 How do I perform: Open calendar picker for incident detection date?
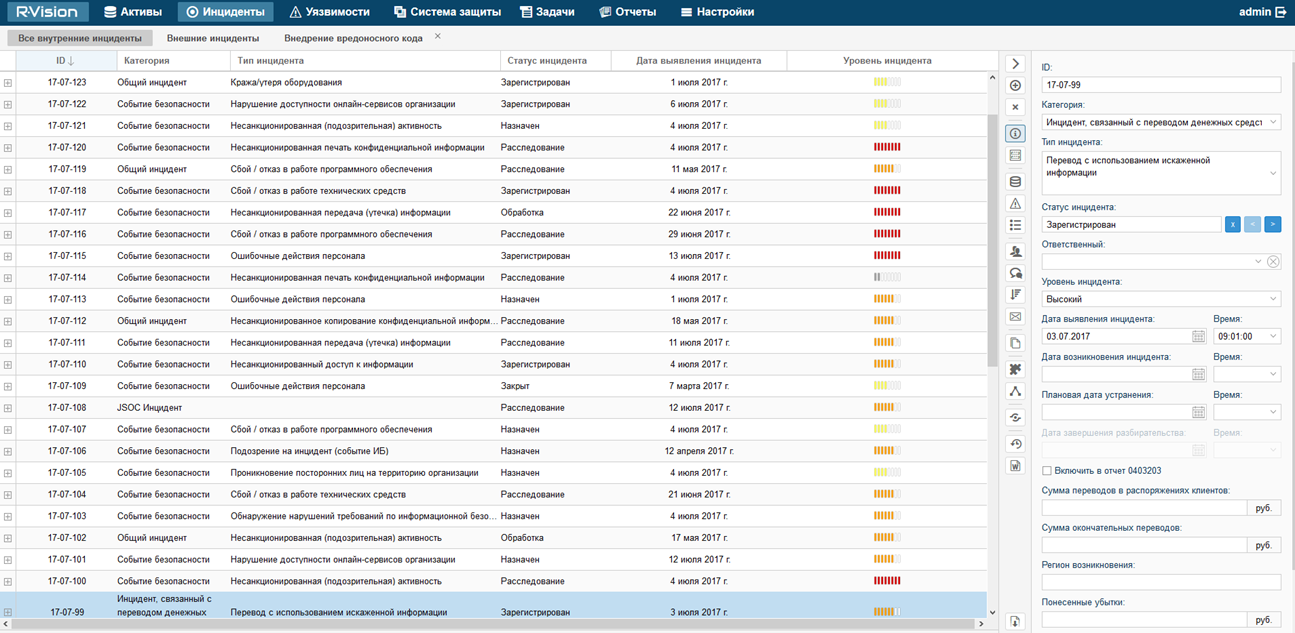(1199, 337)
